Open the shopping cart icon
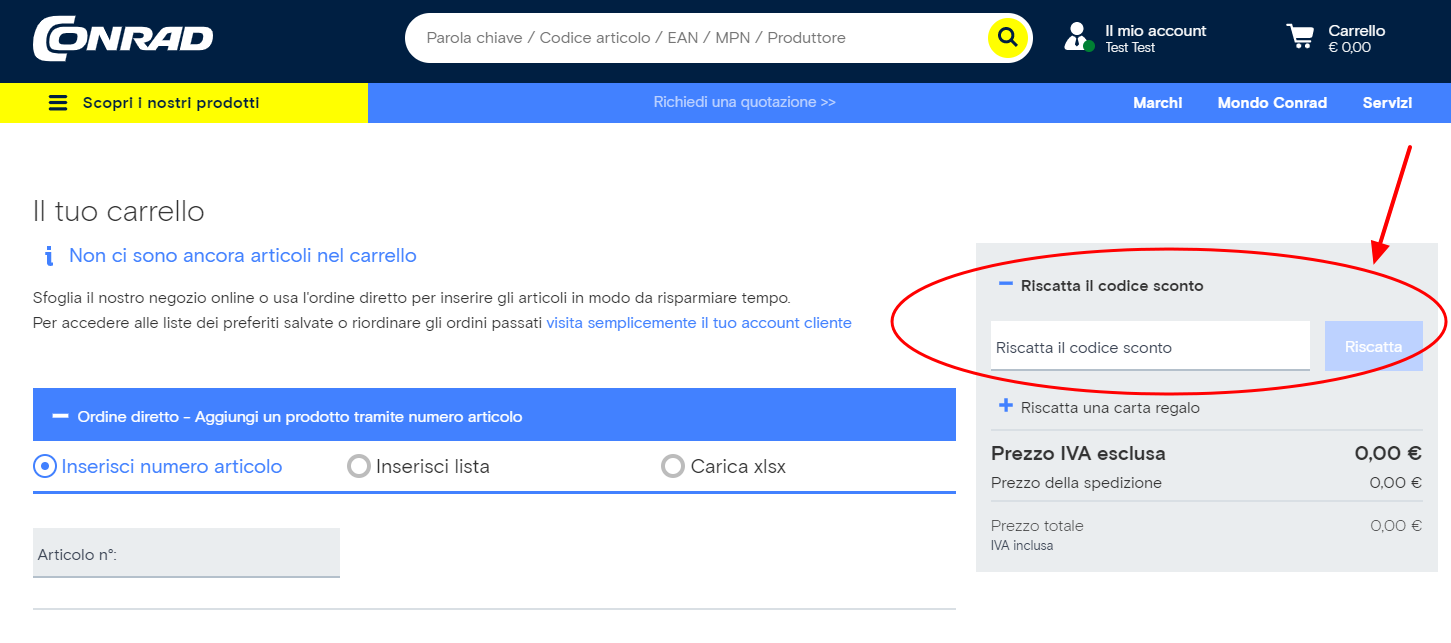The image size is (1451, 643). 1300,37
